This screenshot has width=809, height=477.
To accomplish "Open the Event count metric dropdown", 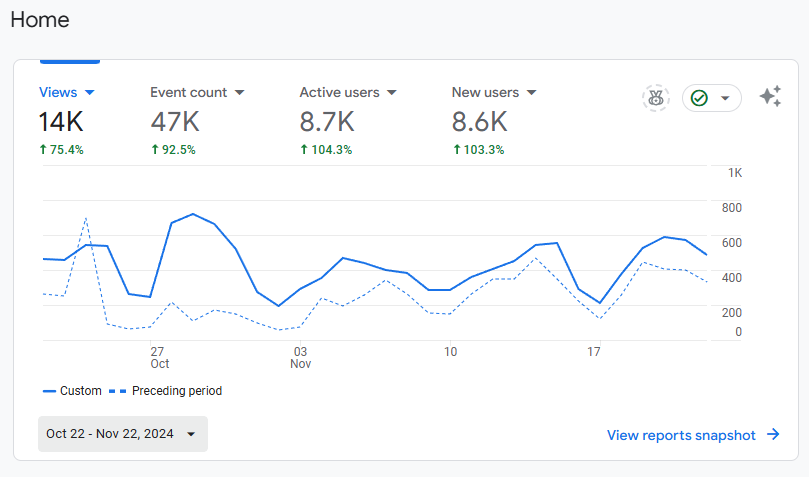I will [197, 92].
